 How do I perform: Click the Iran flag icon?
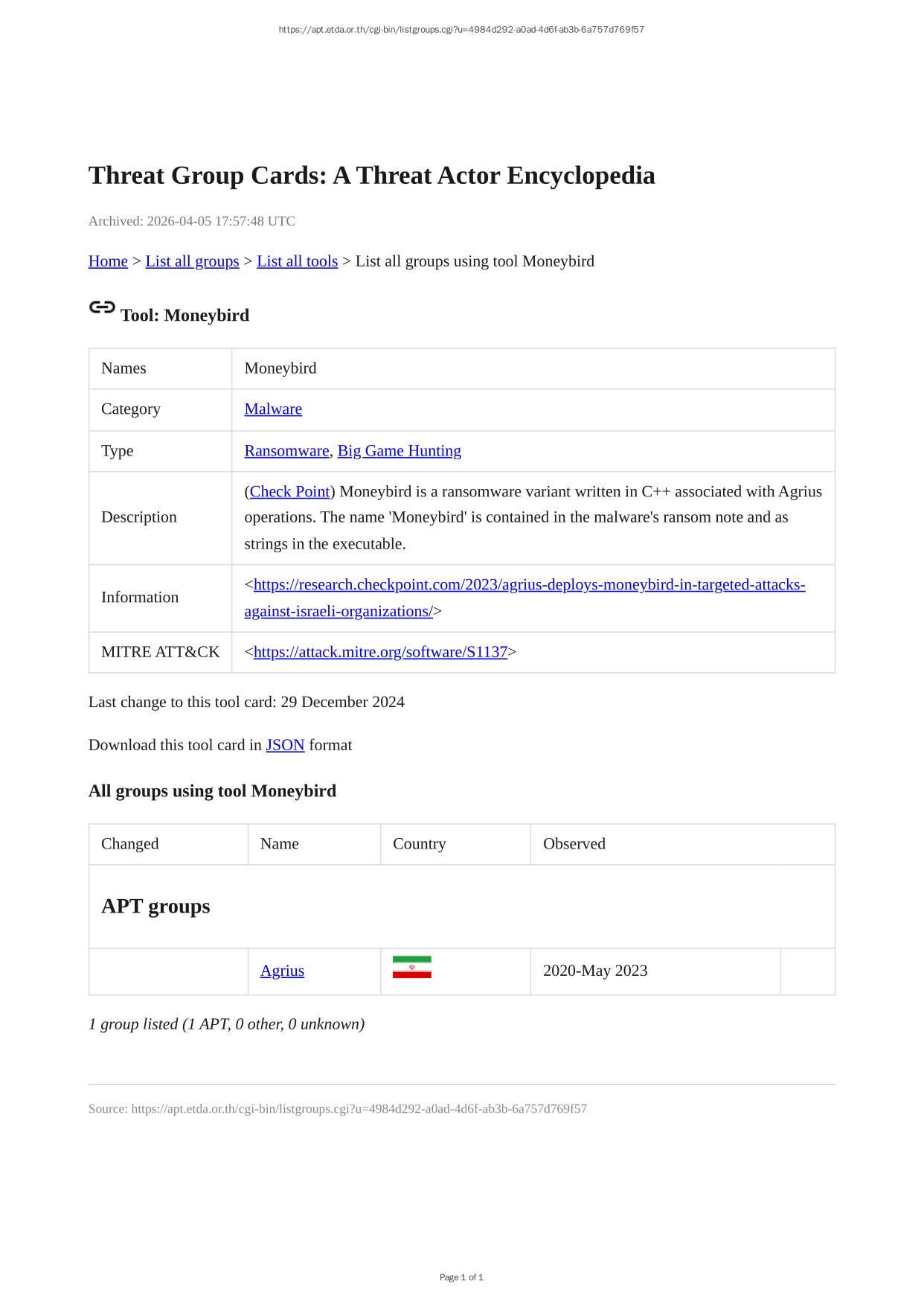coord(411,967)
